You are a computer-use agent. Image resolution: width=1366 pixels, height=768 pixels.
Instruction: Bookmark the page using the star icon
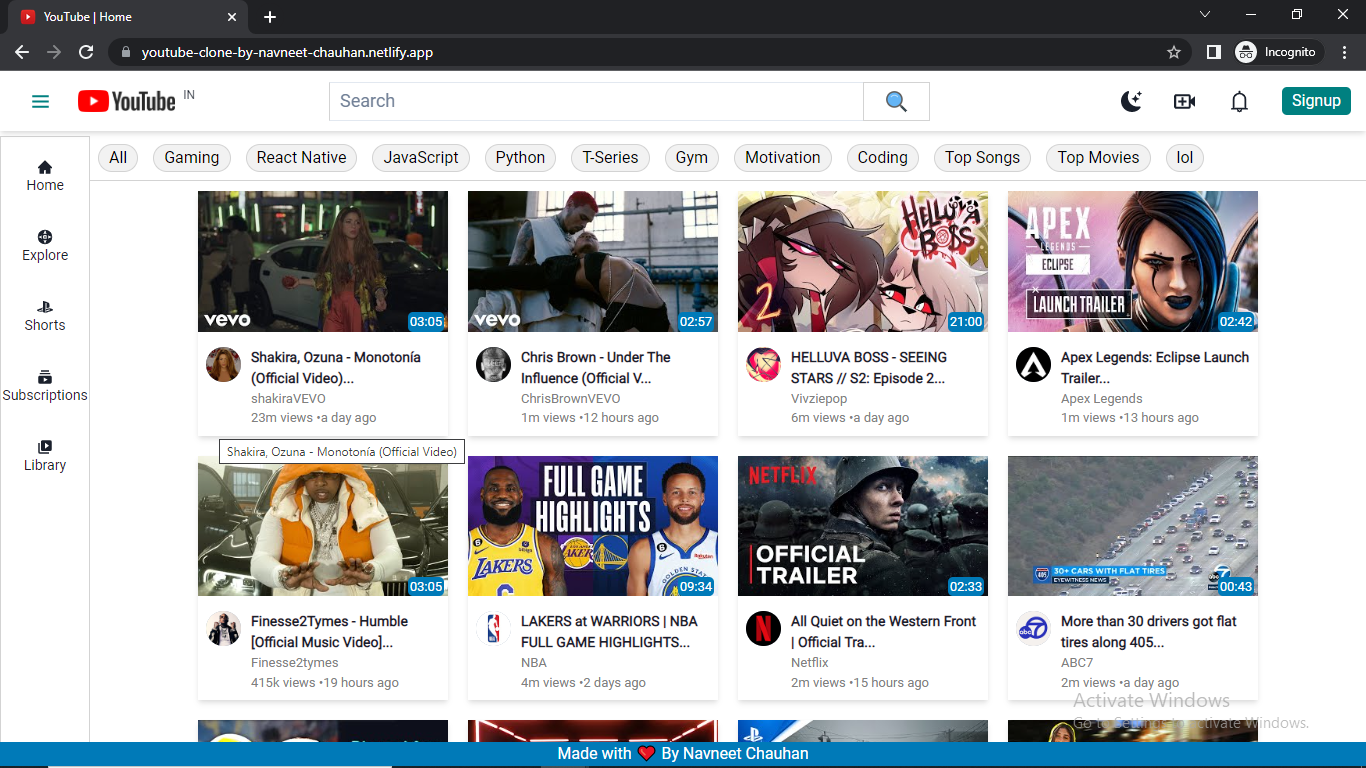1173,52
